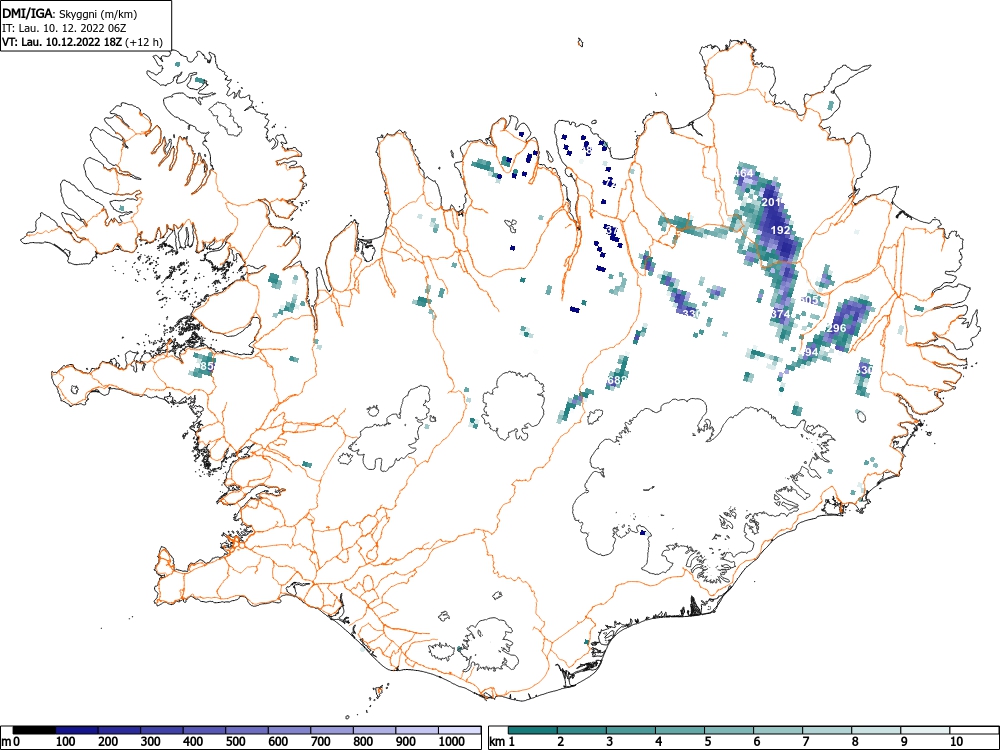This screenshot has height=750, width=1000.
Task: Click the 'km' unit label of the legend
Action: 497,742
